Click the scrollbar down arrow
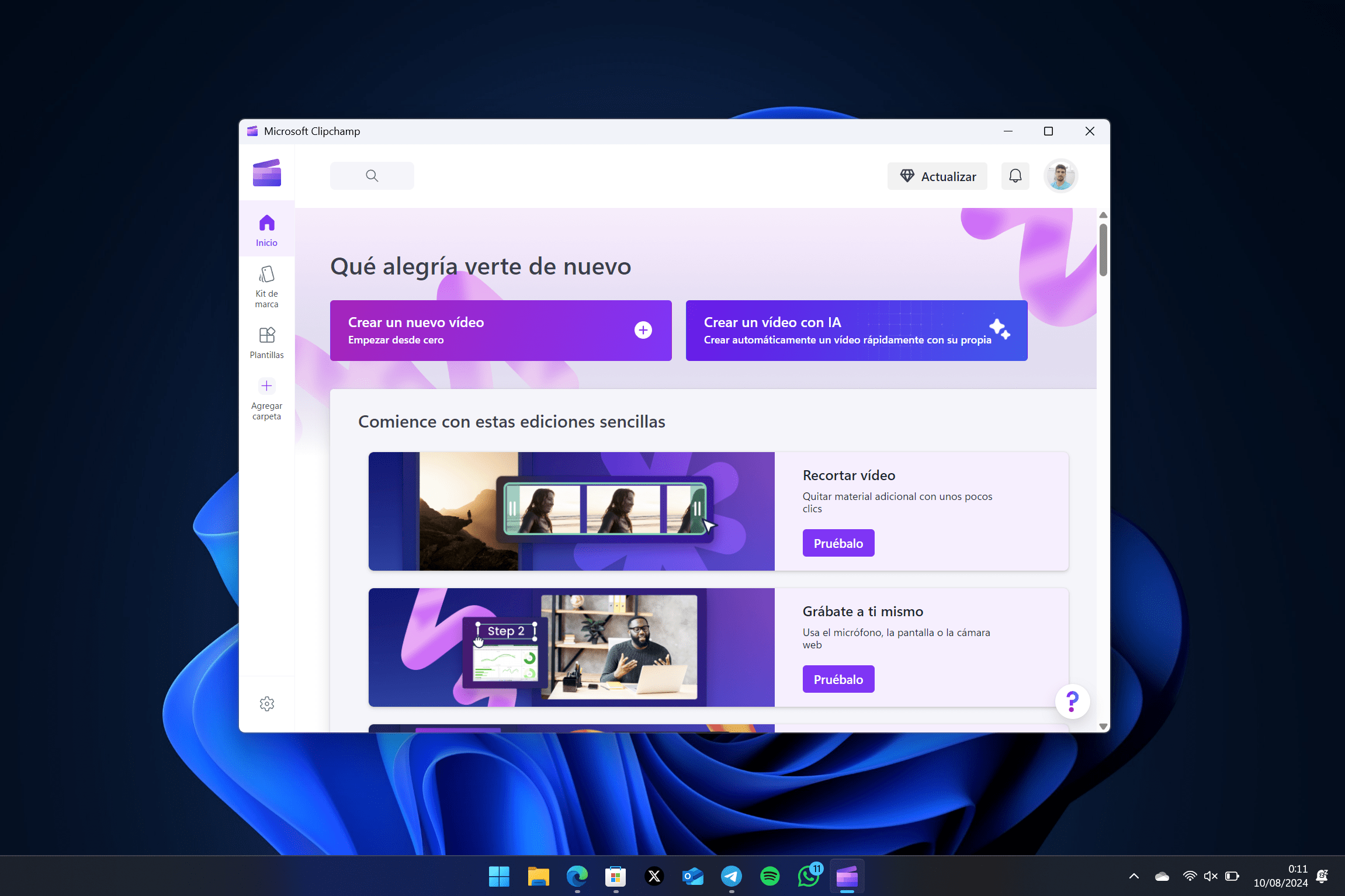This screenshot has width=1345, height=896. pos(1103,725)
